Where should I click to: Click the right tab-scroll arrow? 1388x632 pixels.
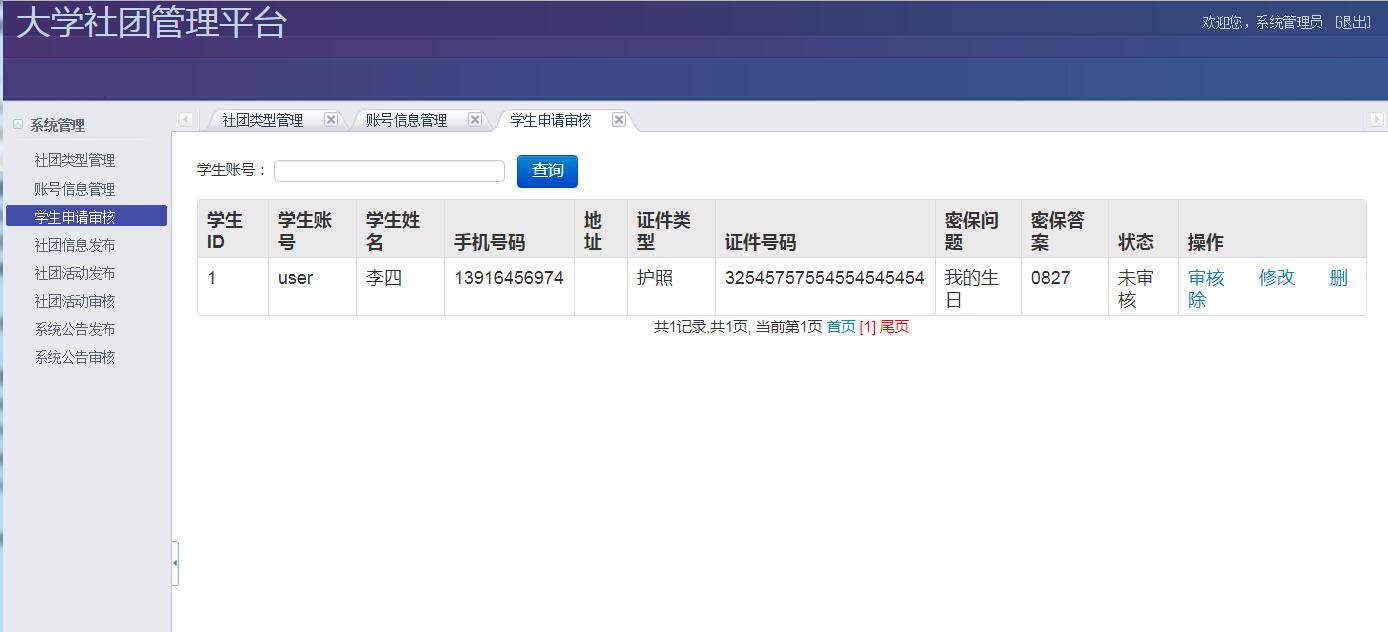pos(1377,118)
